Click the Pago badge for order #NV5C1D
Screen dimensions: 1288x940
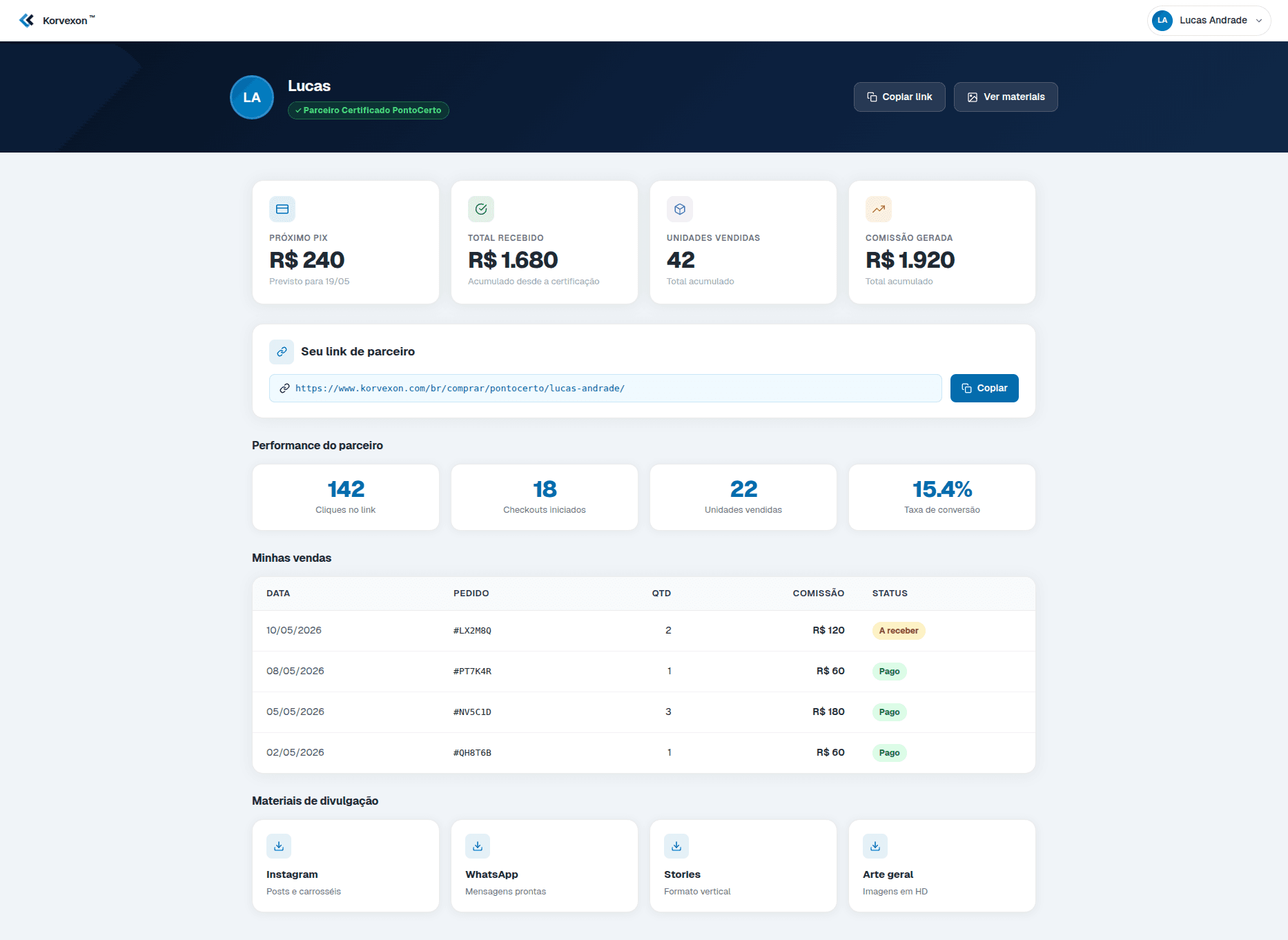(x=889, y=712)
